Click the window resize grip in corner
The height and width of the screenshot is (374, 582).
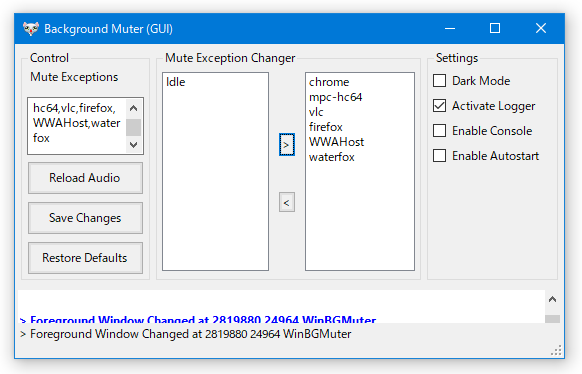556,350
